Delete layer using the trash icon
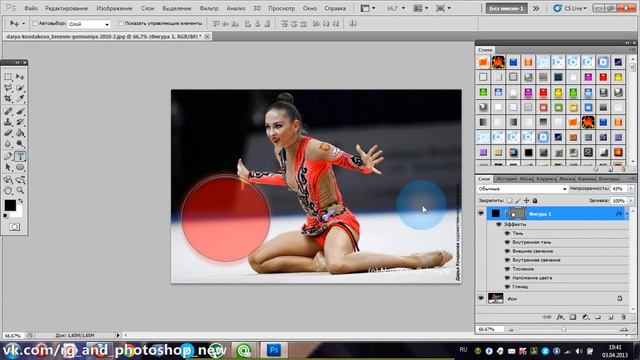This screenshot has width=640, height=360. point(623,317)
